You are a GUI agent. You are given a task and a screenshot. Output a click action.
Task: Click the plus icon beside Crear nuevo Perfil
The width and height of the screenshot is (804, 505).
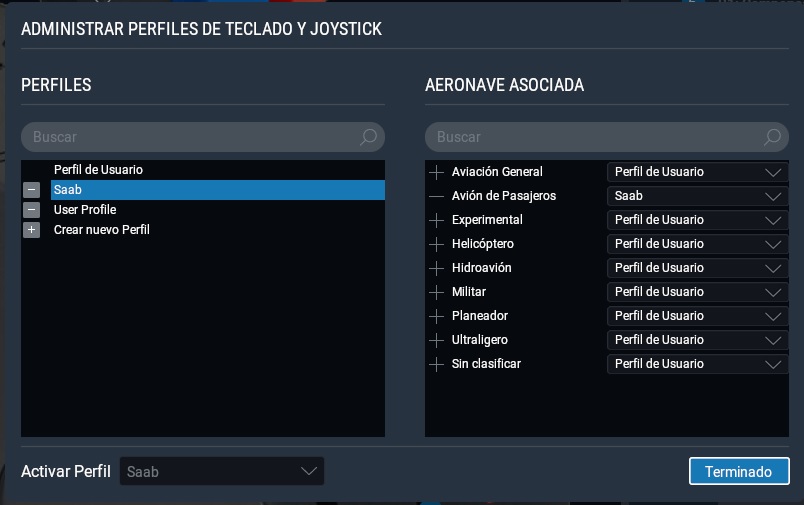coord(31,230)
